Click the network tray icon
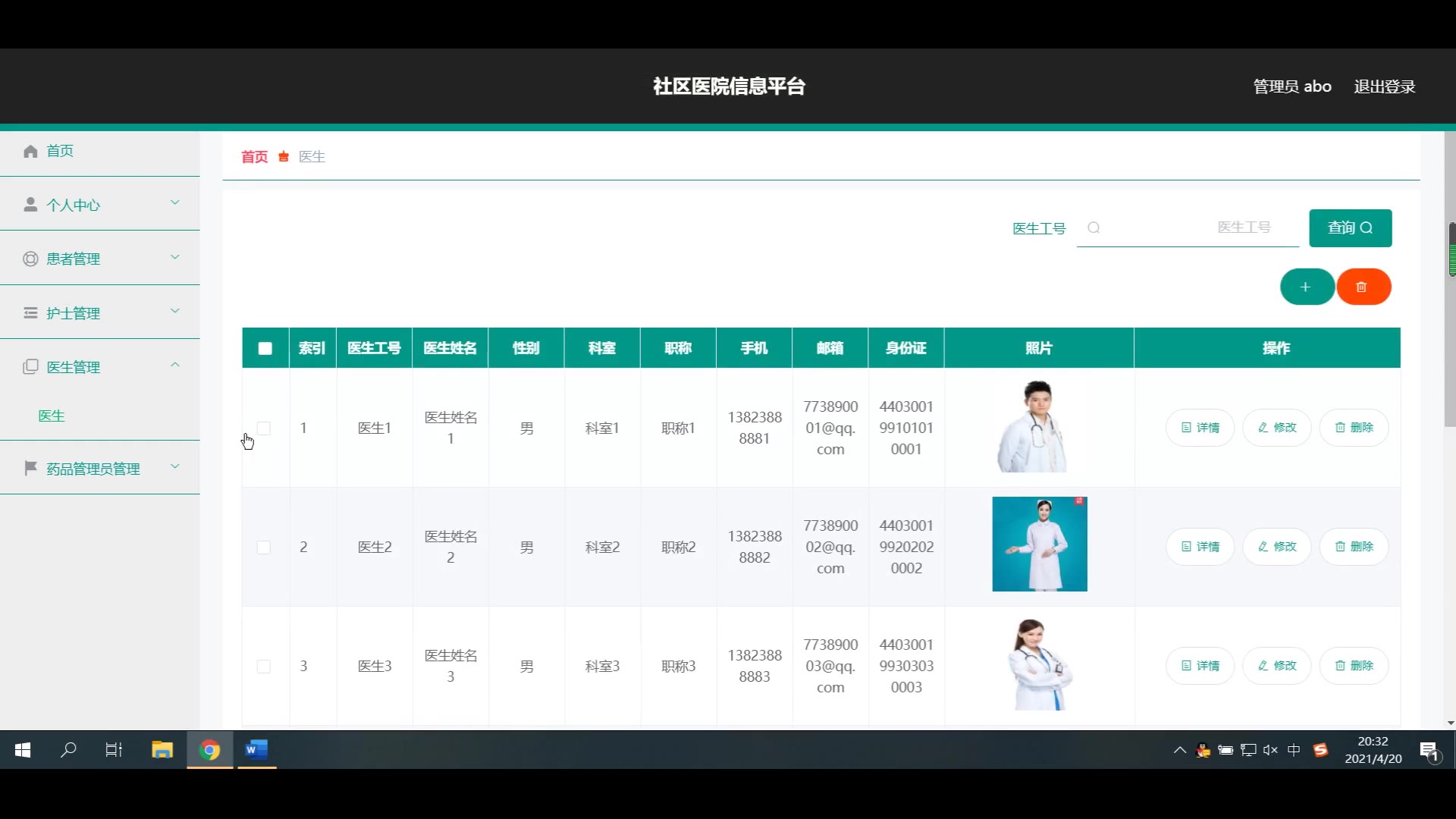Image resolution: width=1456 pixels, height=819 pixels. [x=1248, y=750]
